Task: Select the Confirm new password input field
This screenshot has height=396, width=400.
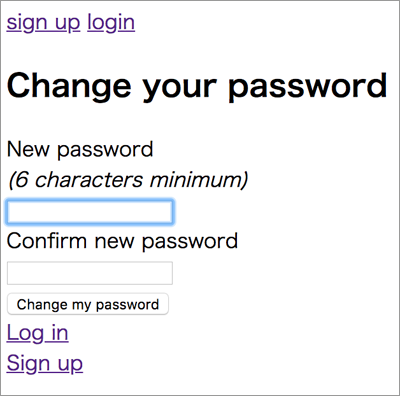Action: pos(90,273)
